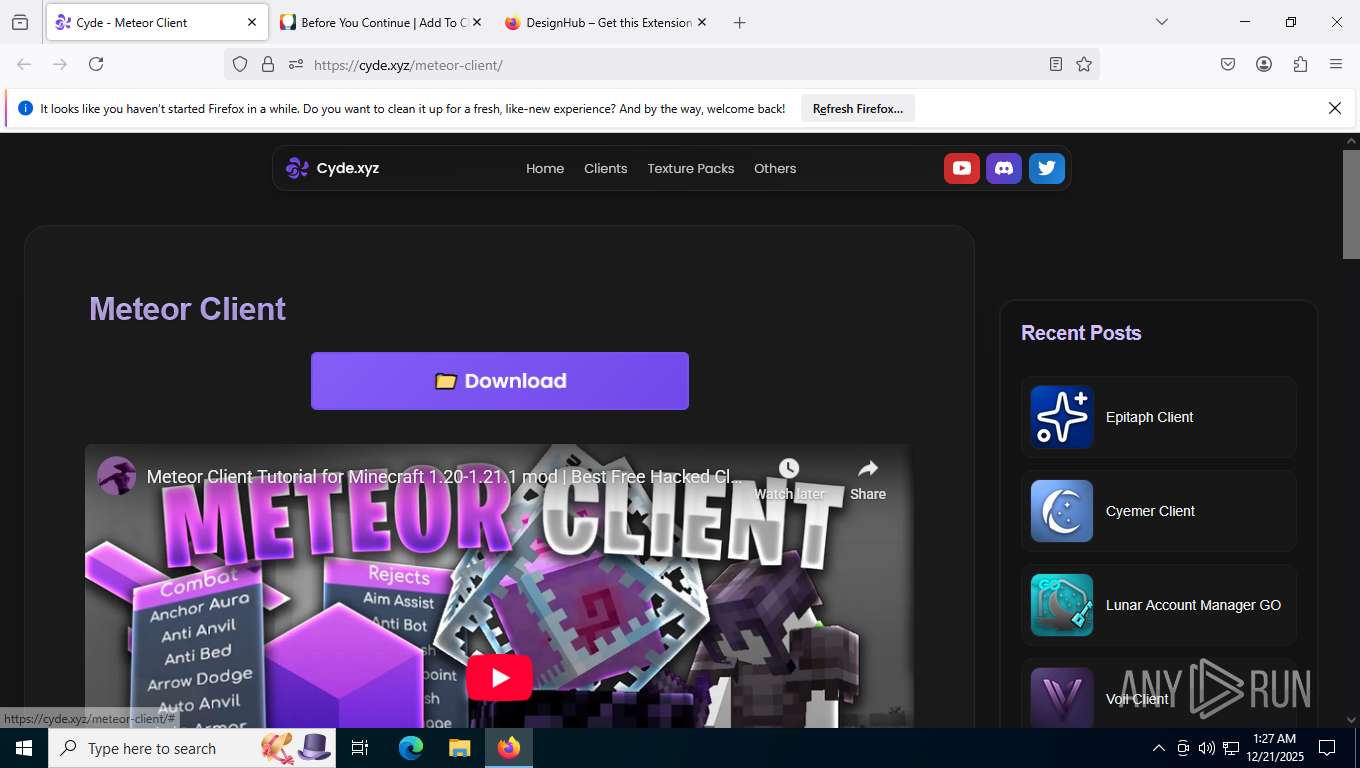Viewport: 1360px width, 768px height.
Task: Open File Explorer from the taskbar
Action: point(459,748)
